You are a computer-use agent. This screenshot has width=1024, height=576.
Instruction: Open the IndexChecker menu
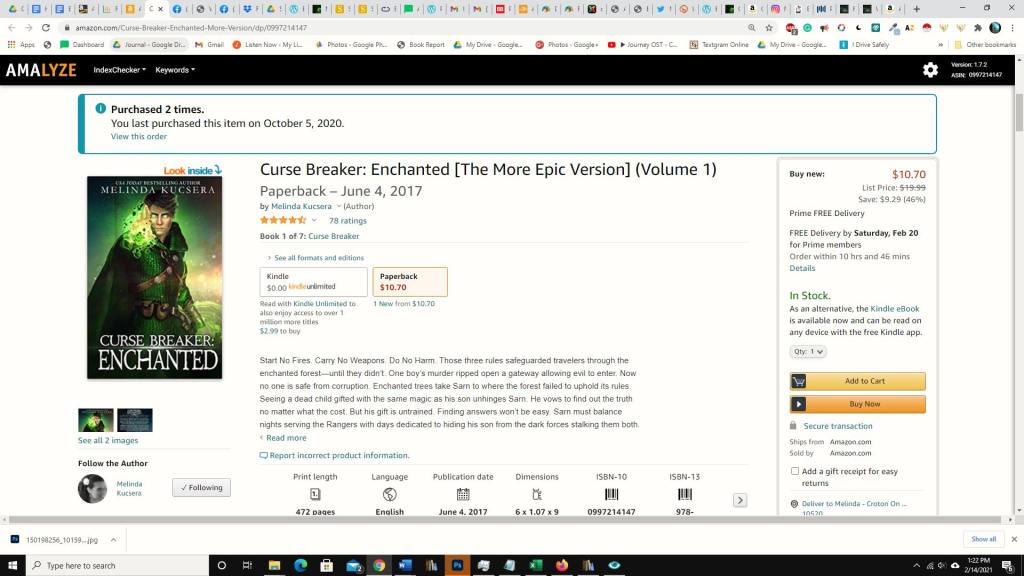point(119,70)
